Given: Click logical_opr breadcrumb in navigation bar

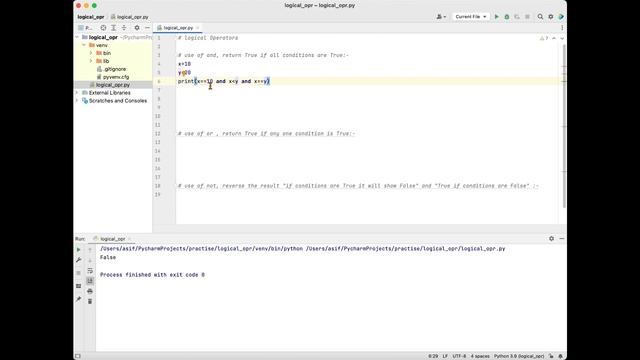Looking at the screenshot, I should coord(91,17).
